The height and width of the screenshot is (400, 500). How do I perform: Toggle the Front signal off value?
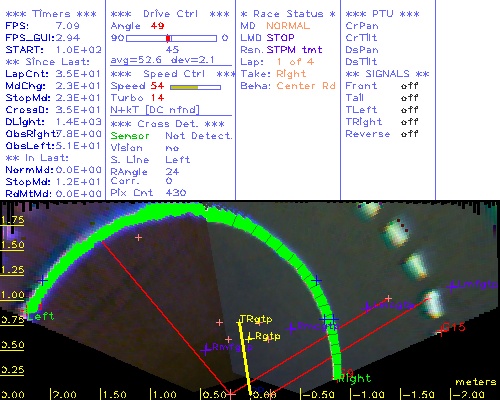click(x=409, y=86)
